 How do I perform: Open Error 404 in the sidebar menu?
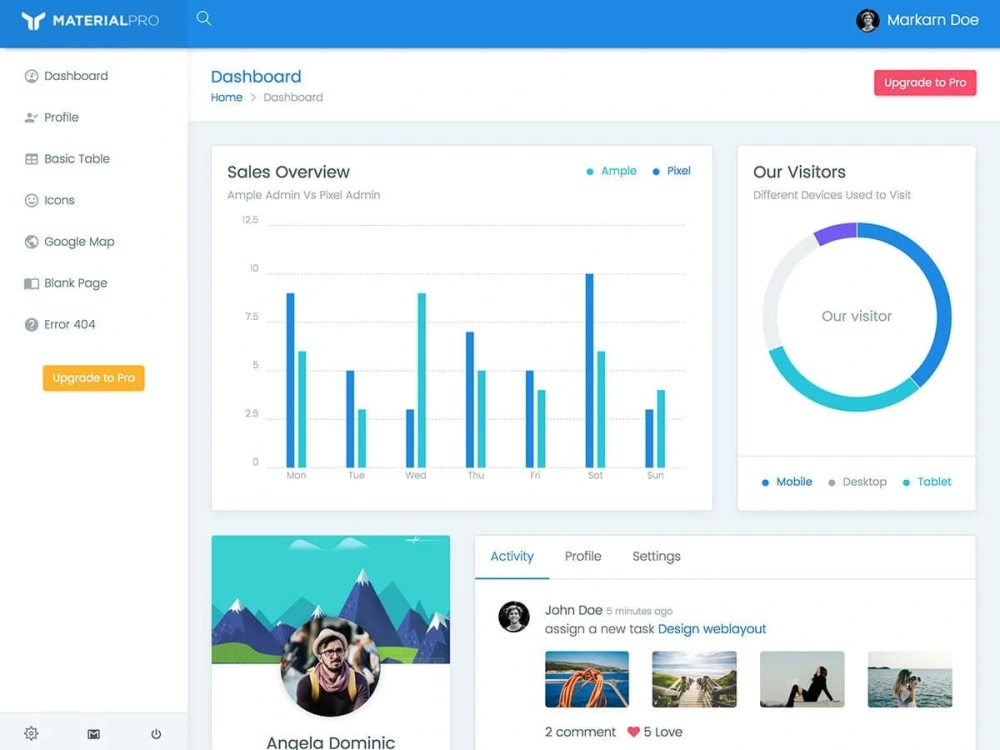pos(70,325)
